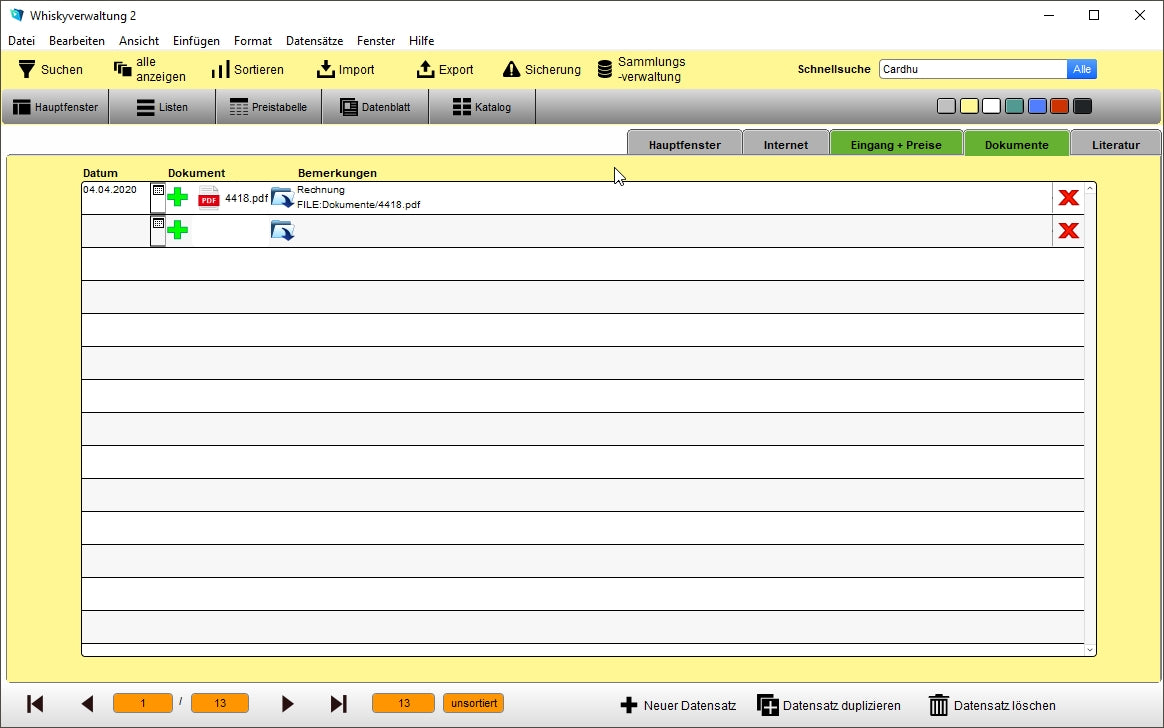Toggle the unsortiert sort status button
This screenshot has width=1164, height=728.
point(473,703)
